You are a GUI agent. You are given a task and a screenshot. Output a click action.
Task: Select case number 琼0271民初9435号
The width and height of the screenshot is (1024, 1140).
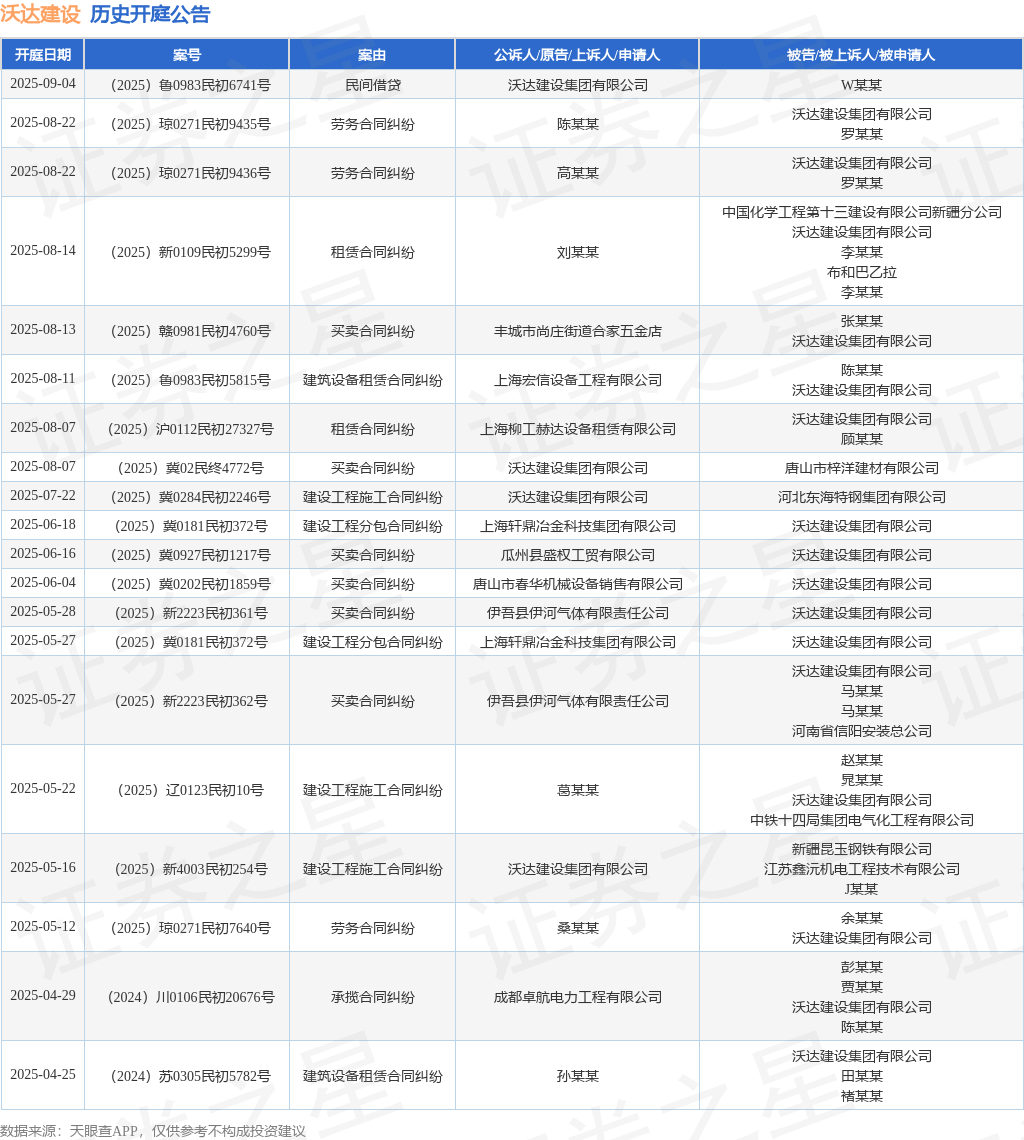tap(191, 124)
